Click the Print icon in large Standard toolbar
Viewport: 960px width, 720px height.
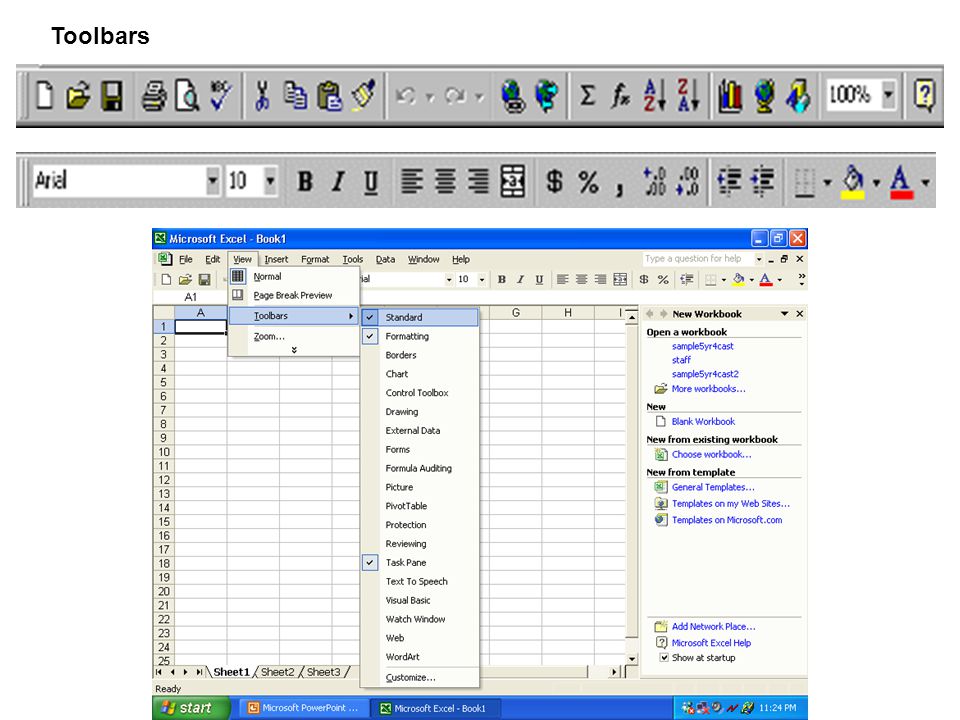[154, 96]
